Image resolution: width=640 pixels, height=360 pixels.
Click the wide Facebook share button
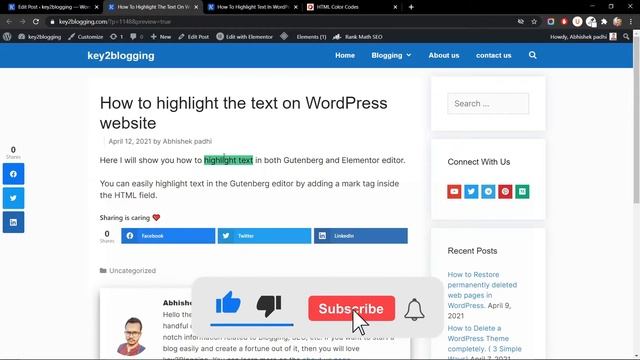click(x=168, y=236)
